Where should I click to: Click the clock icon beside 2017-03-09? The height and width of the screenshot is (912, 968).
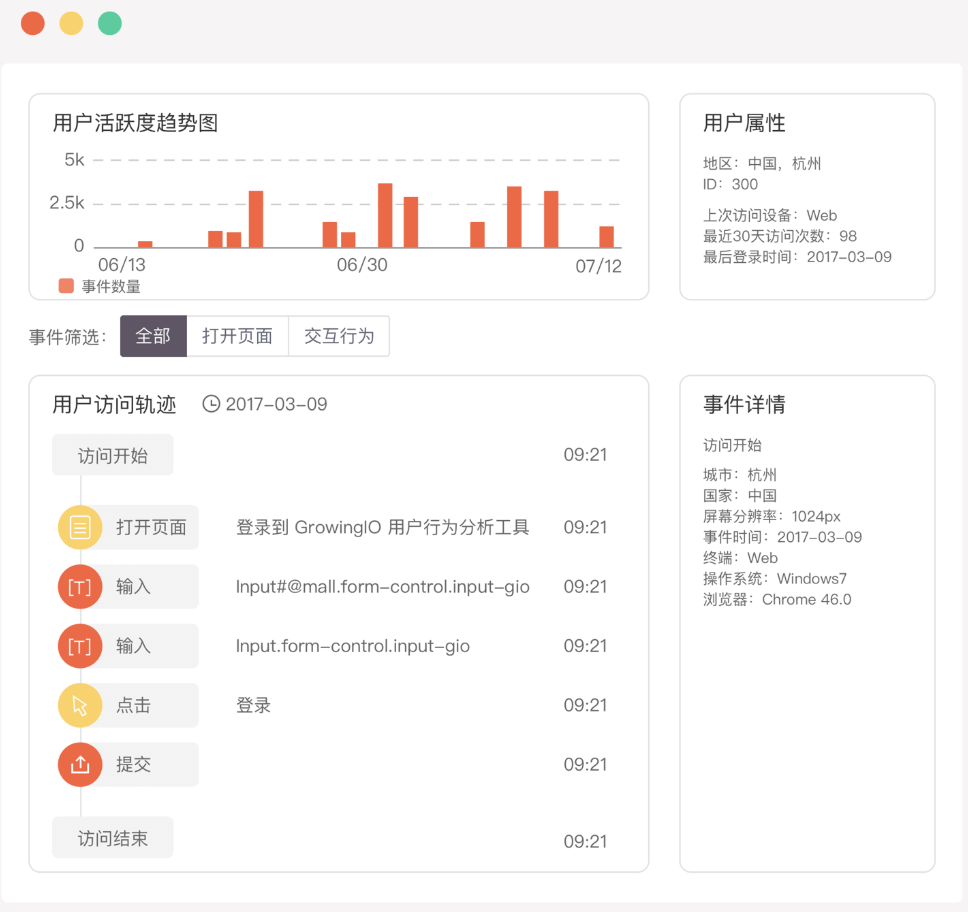pyautogui.click(x=210, y=404)
